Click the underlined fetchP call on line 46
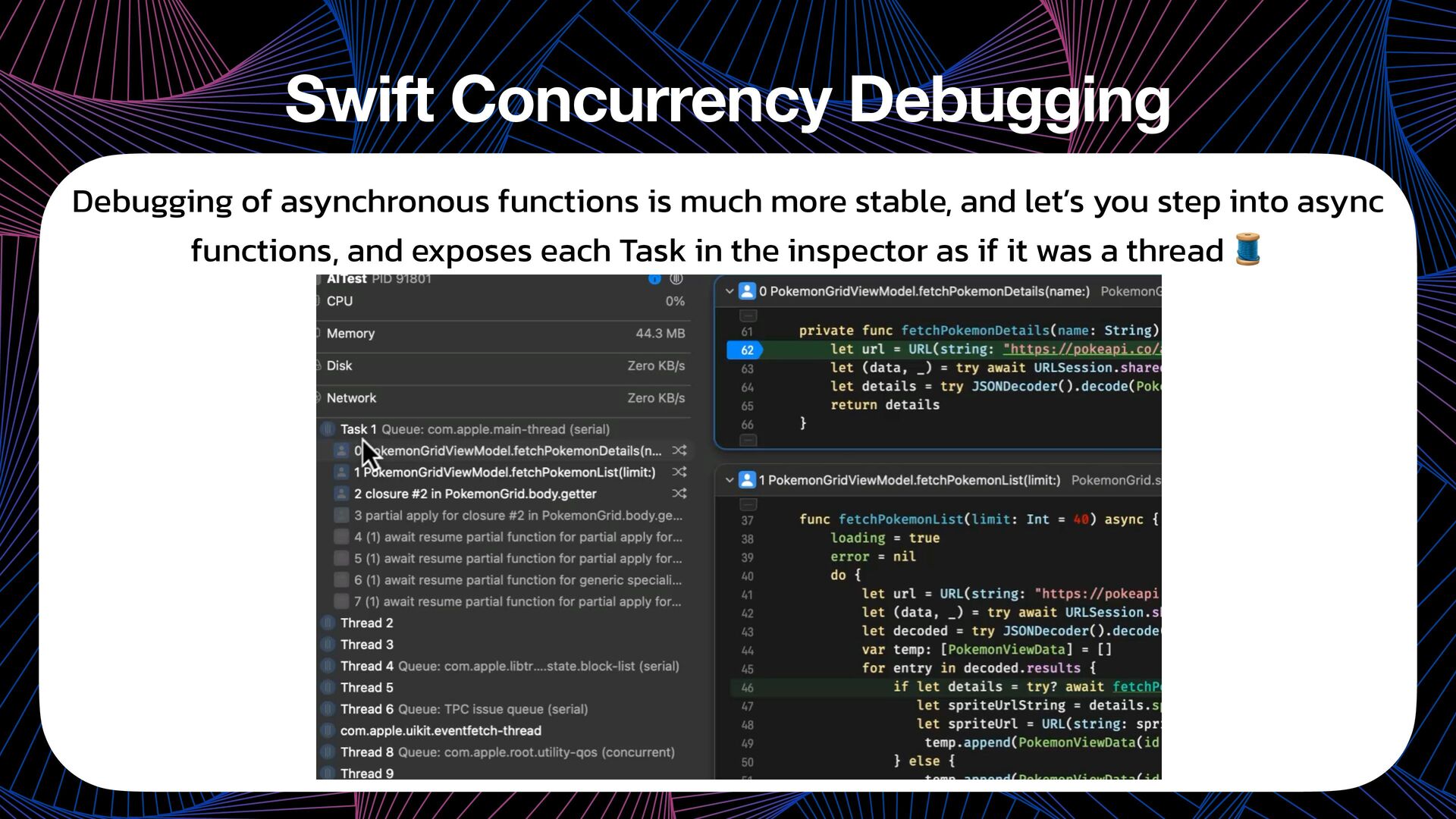The width and height of the screenshot is (1456, 819). (1137, 686)
